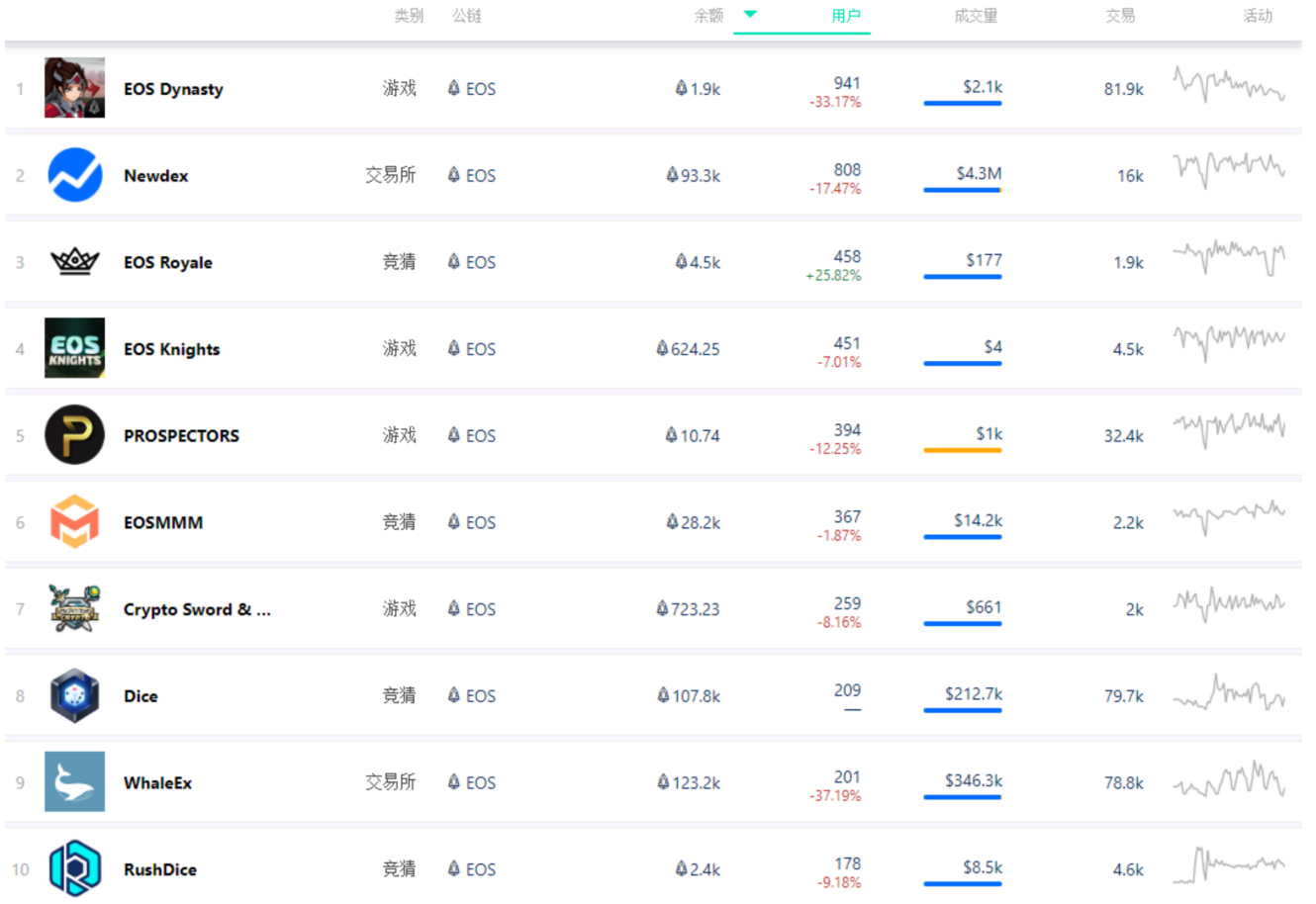The width and height of the screenshot is (1316, 904).
Task: Sort the table by 用户 column
Action: [x=845, y=16]
